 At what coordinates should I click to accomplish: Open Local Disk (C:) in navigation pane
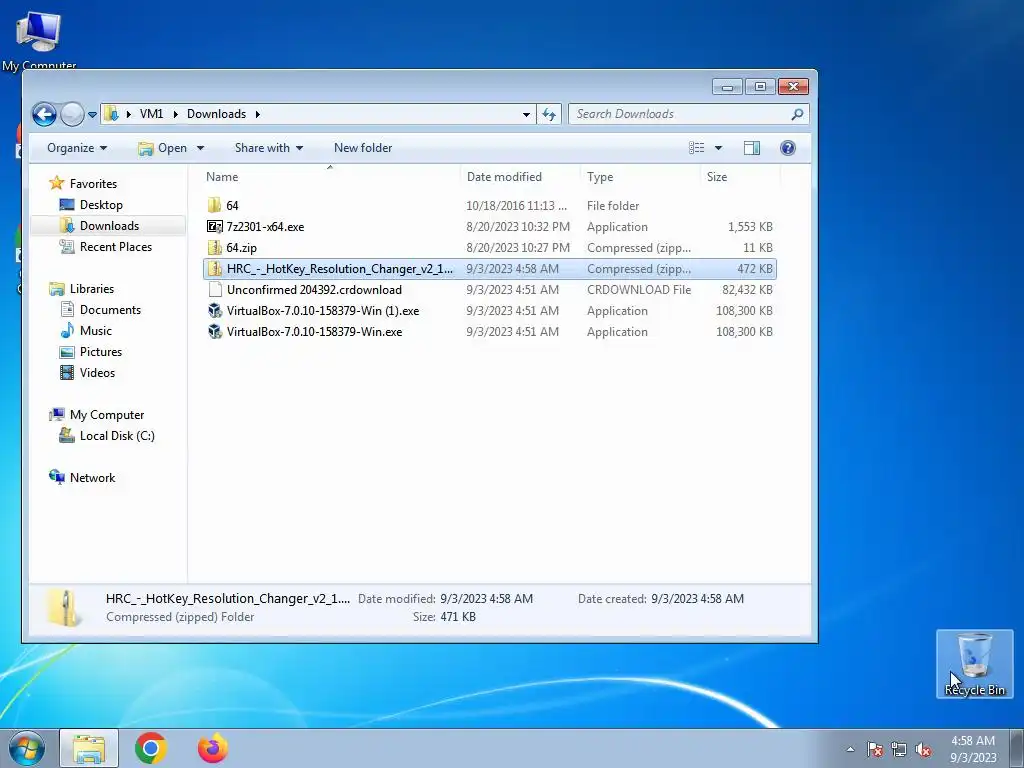coord(116,436)
